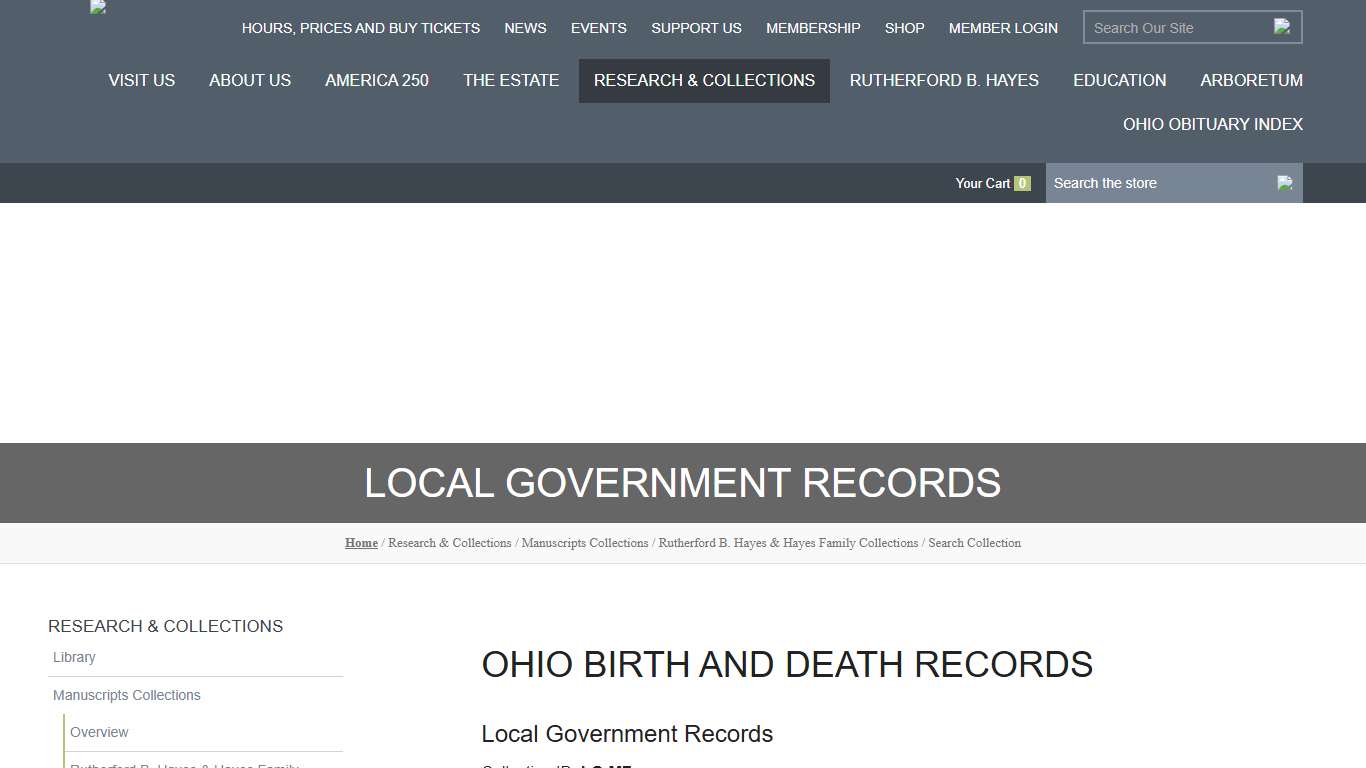Click inside the Search the store field

point(1150,183)
